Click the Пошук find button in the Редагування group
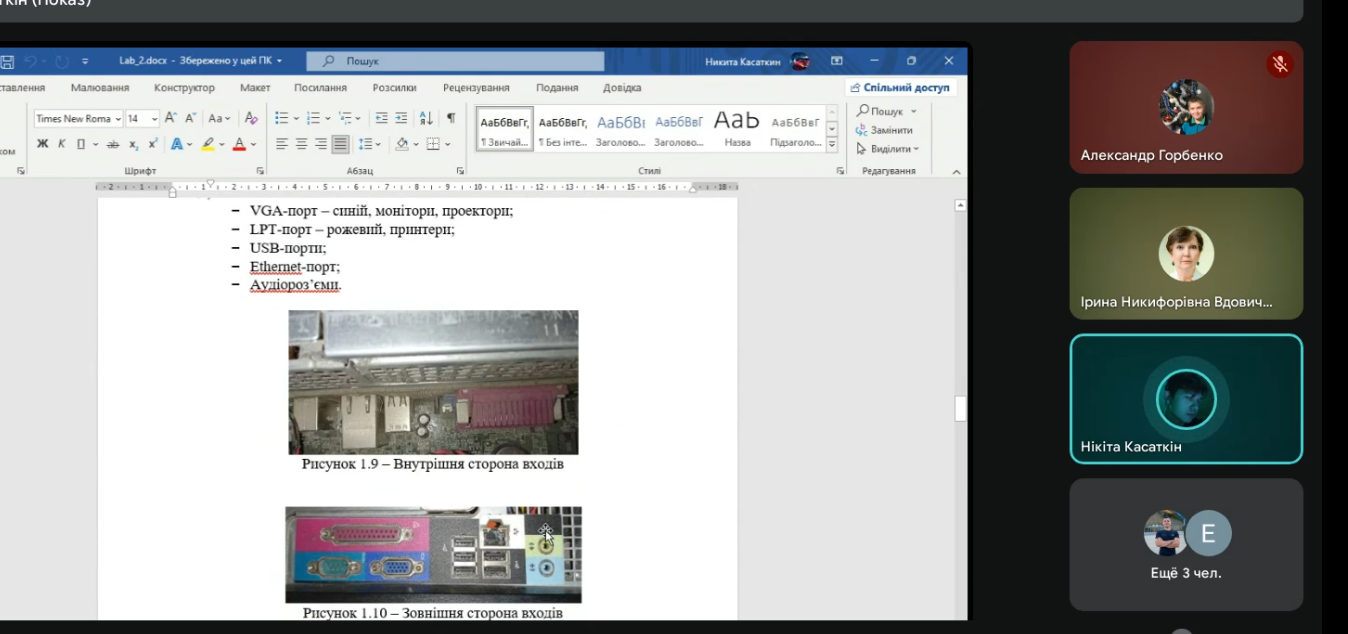 tap(886, 111)
